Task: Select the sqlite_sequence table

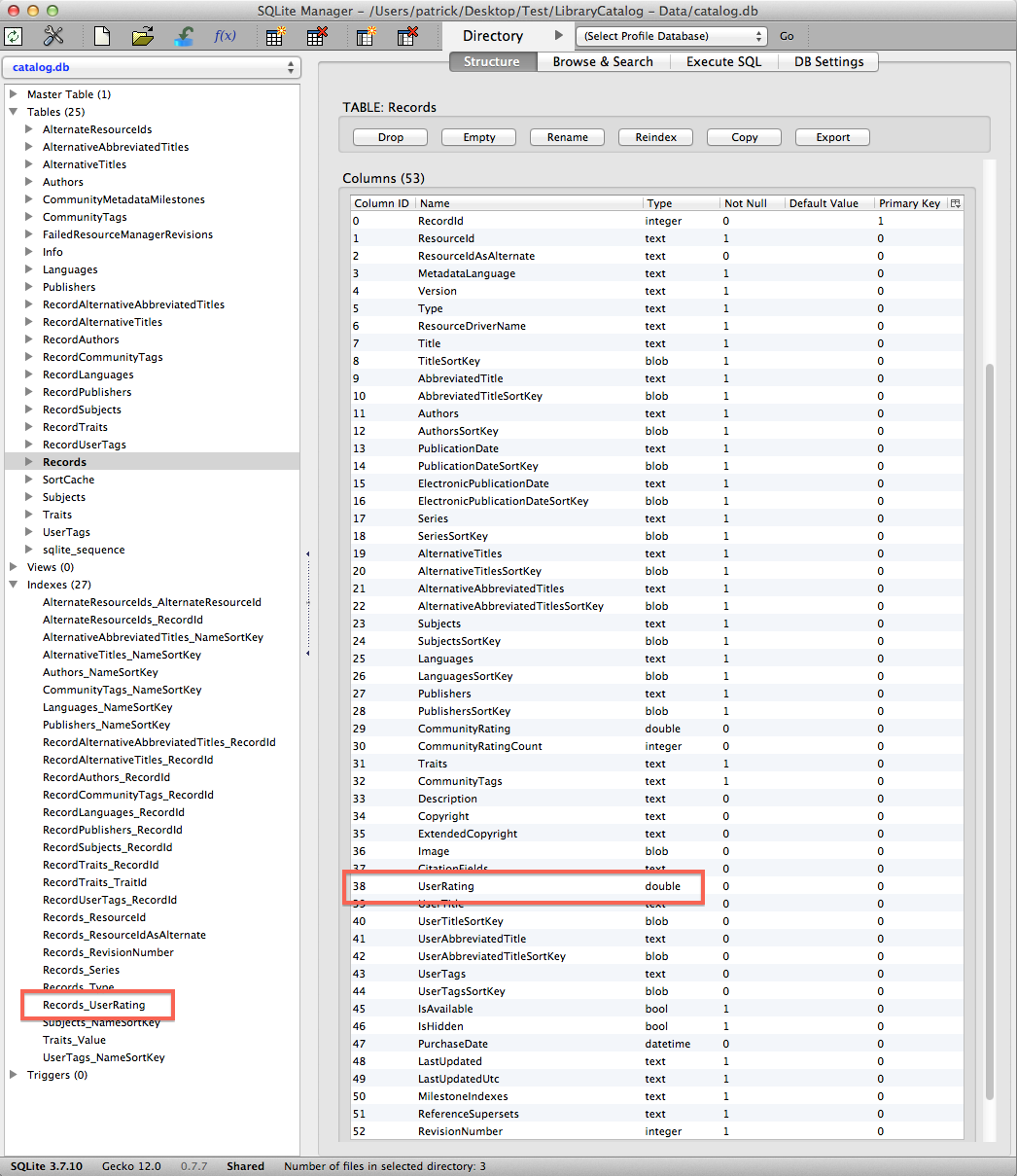Action: point(84,550)
